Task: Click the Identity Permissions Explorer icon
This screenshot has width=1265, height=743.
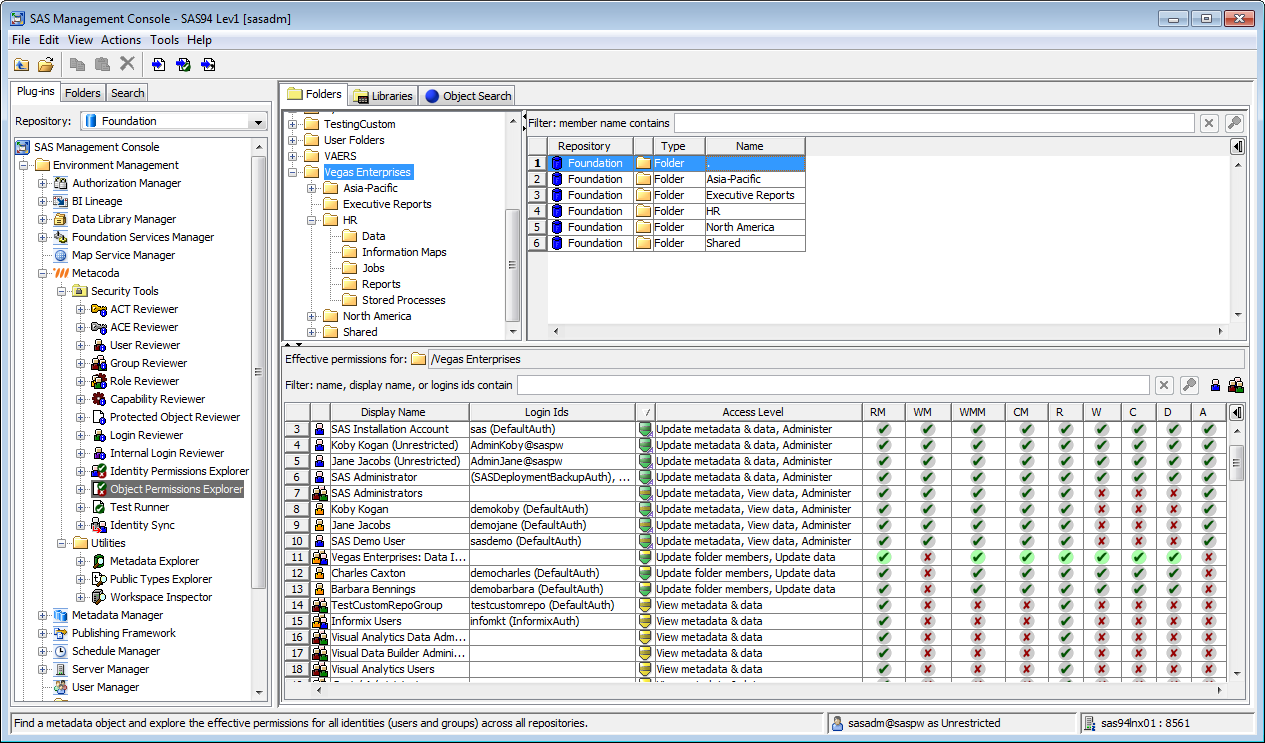Action: (99, 471)
